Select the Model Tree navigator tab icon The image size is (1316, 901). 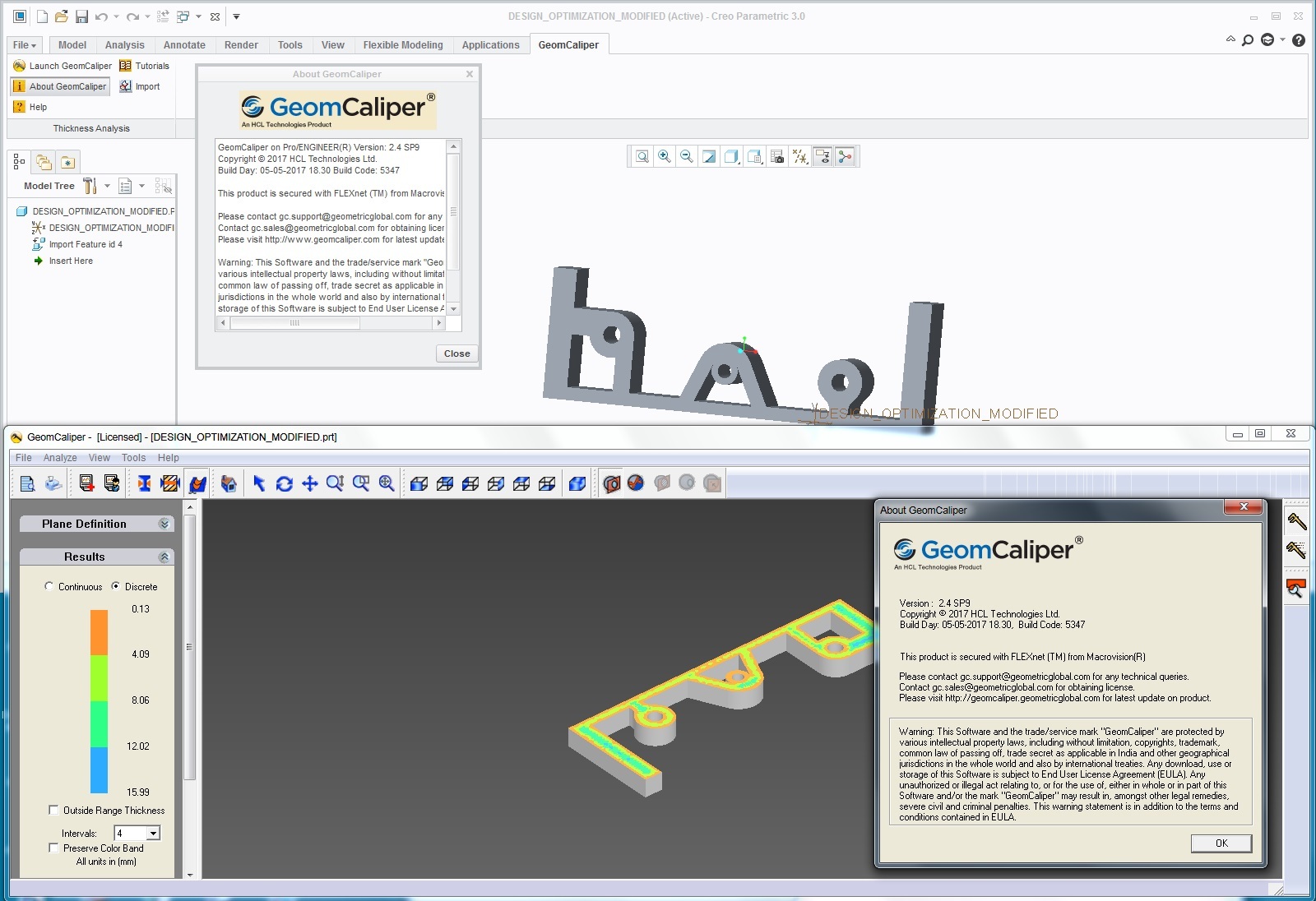19,162
